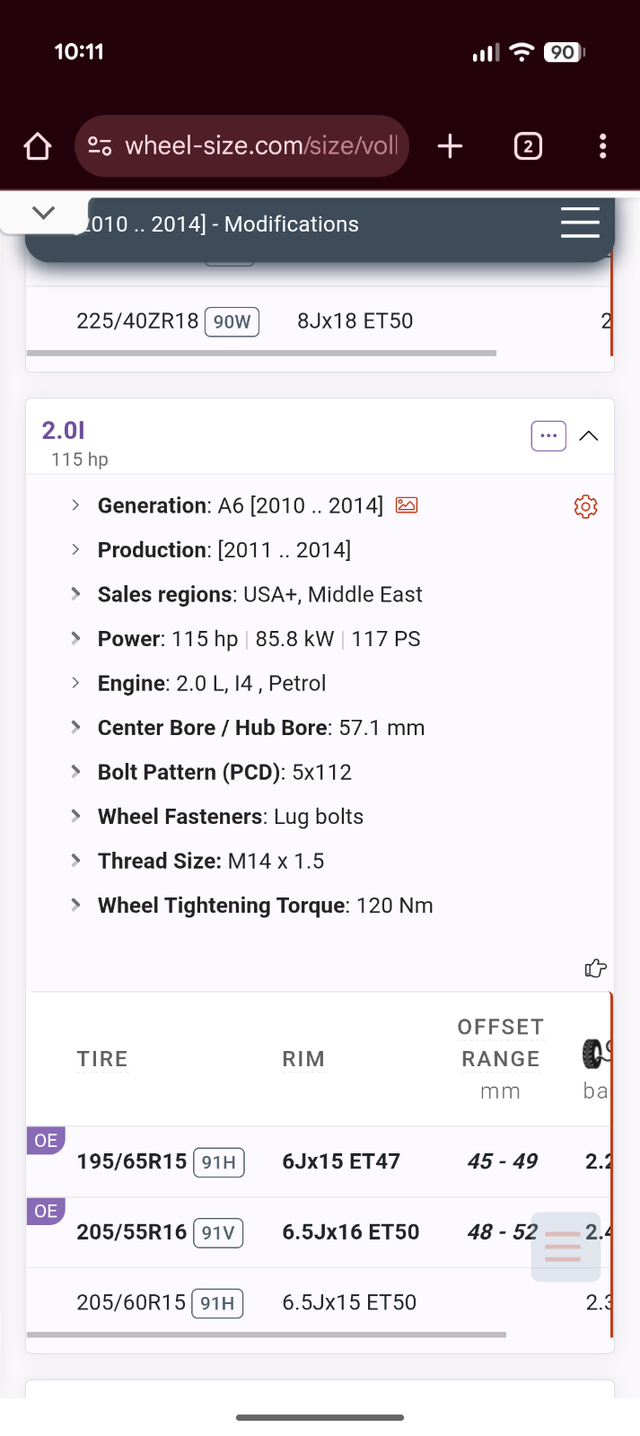Tap the Home icon in the browser toolbar
The image size is (640, 1436).
coord(36,146)
